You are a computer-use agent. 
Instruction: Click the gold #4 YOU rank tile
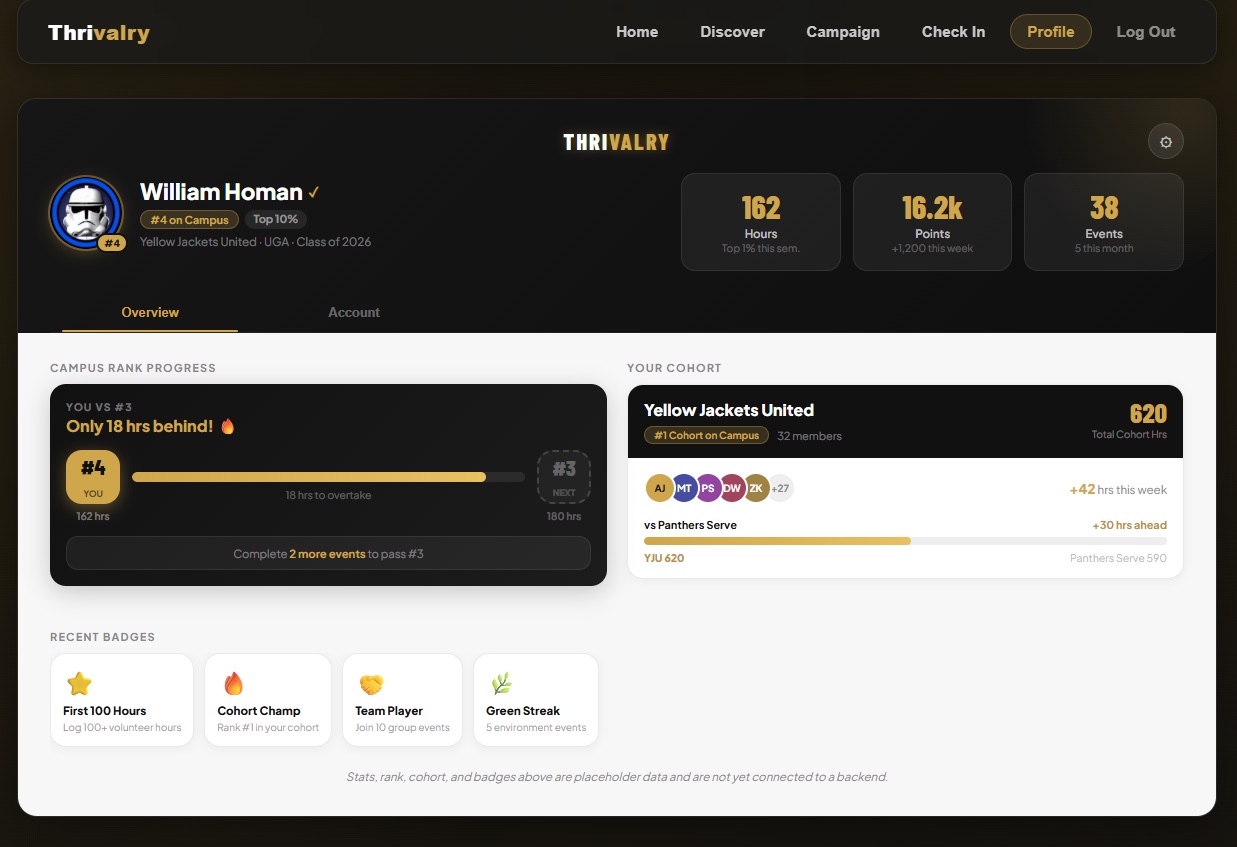coord(93,477)
